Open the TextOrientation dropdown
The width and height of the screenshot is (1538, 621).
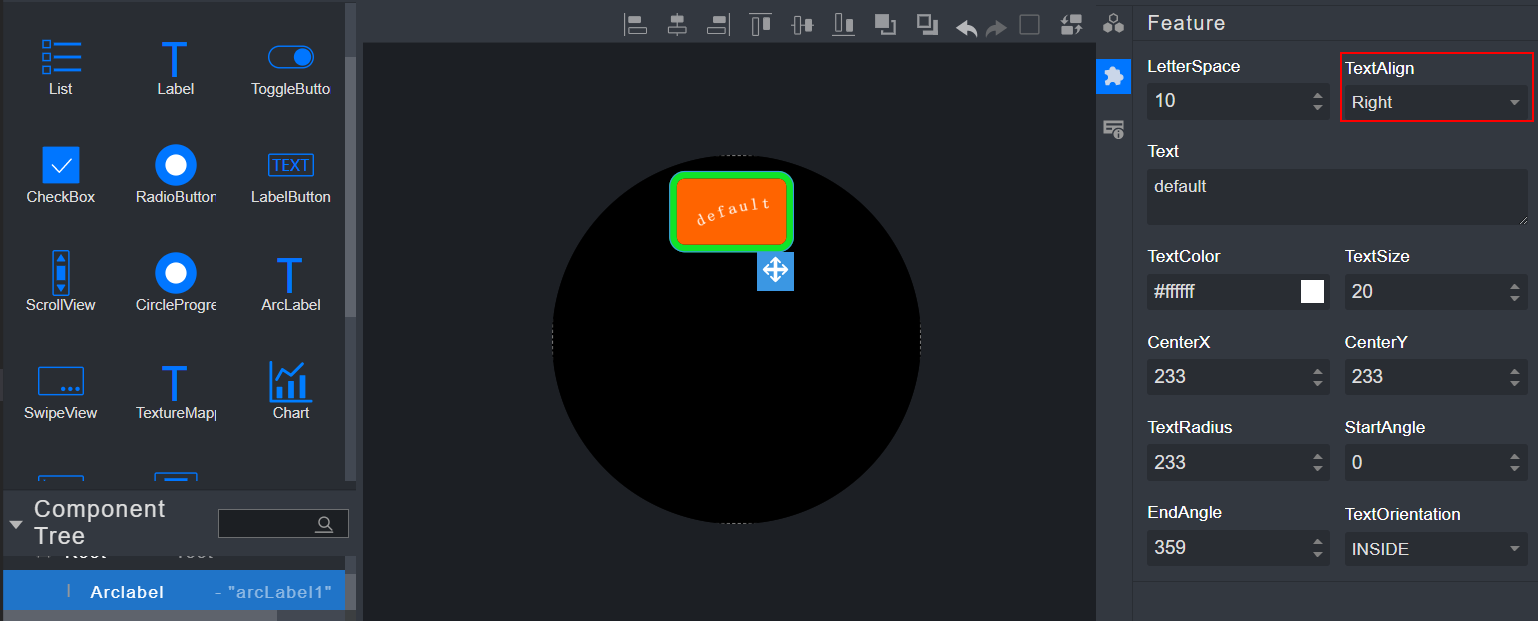click(1435, 549)
